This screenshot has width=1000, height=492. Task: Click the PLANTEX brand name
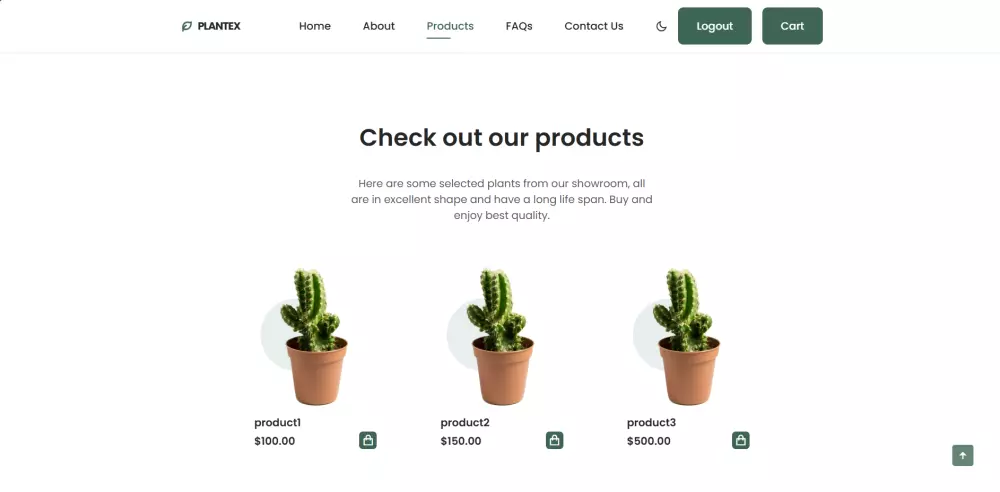click(x=219, y=26)
